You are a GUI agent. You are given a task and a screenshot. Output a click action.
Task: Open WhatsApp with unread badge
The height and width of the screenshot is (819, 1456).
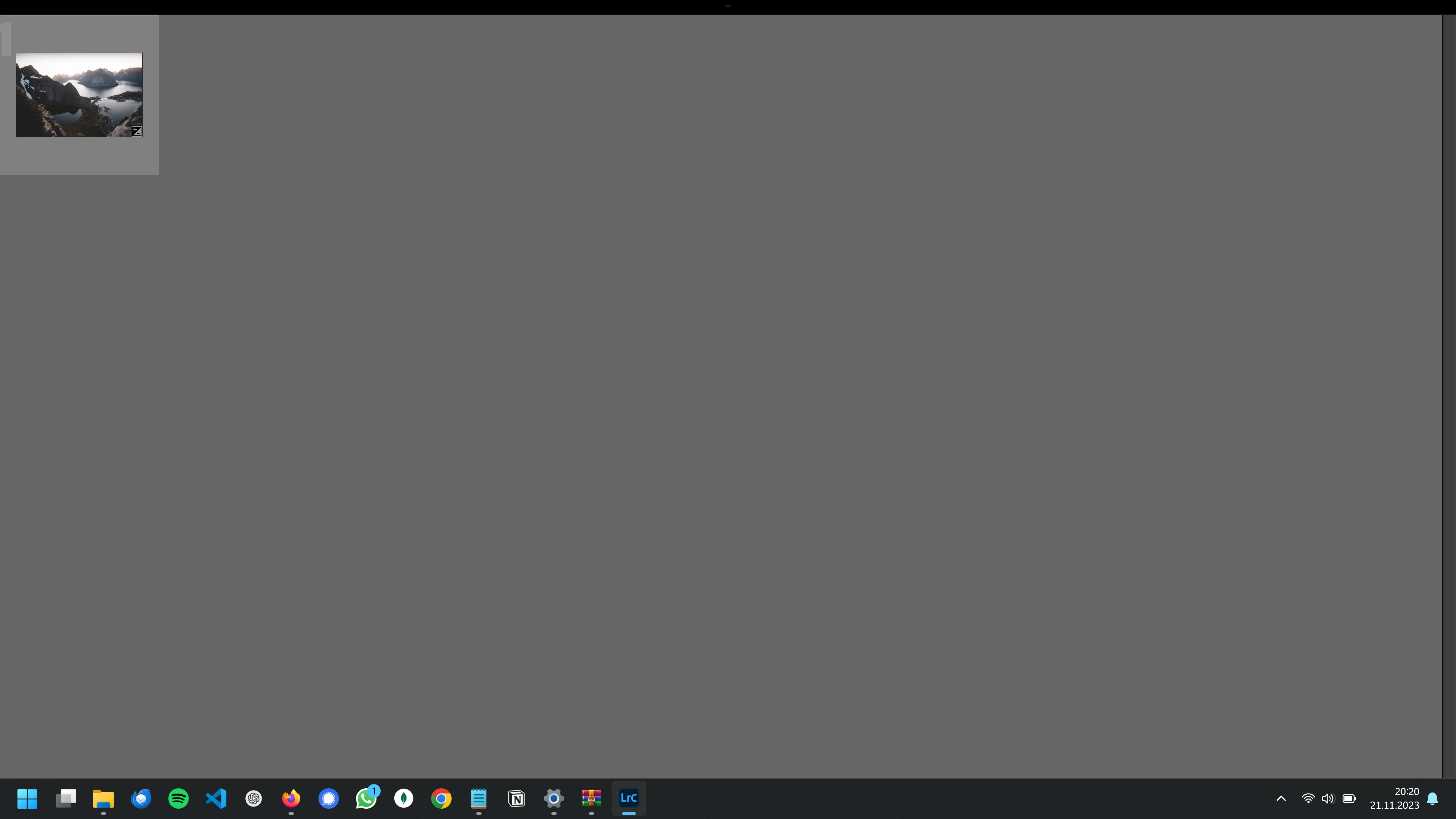pos(366,798)
